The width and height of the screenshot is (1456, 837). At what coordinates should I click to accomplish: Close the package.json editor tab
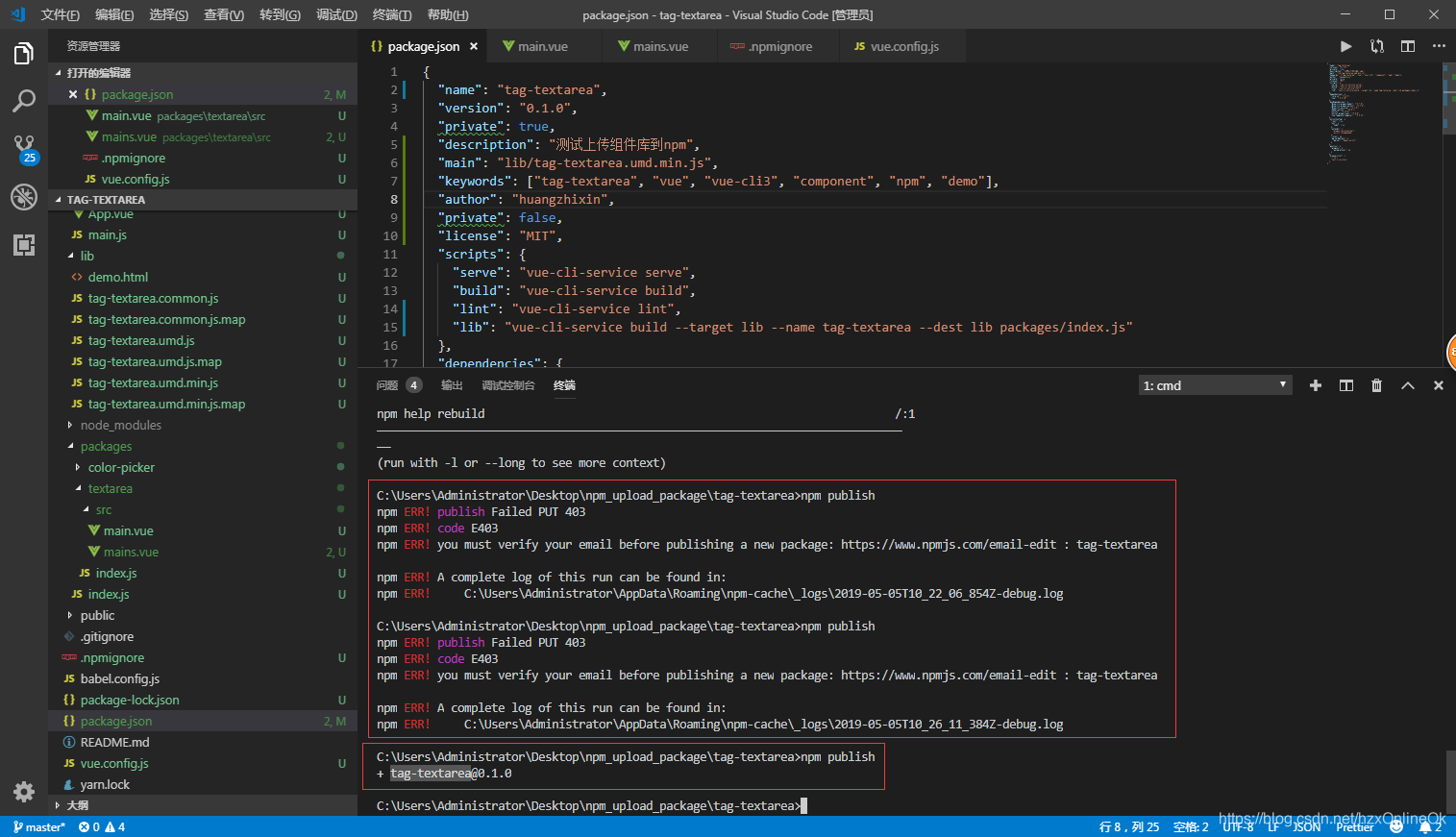coord(474,46)
